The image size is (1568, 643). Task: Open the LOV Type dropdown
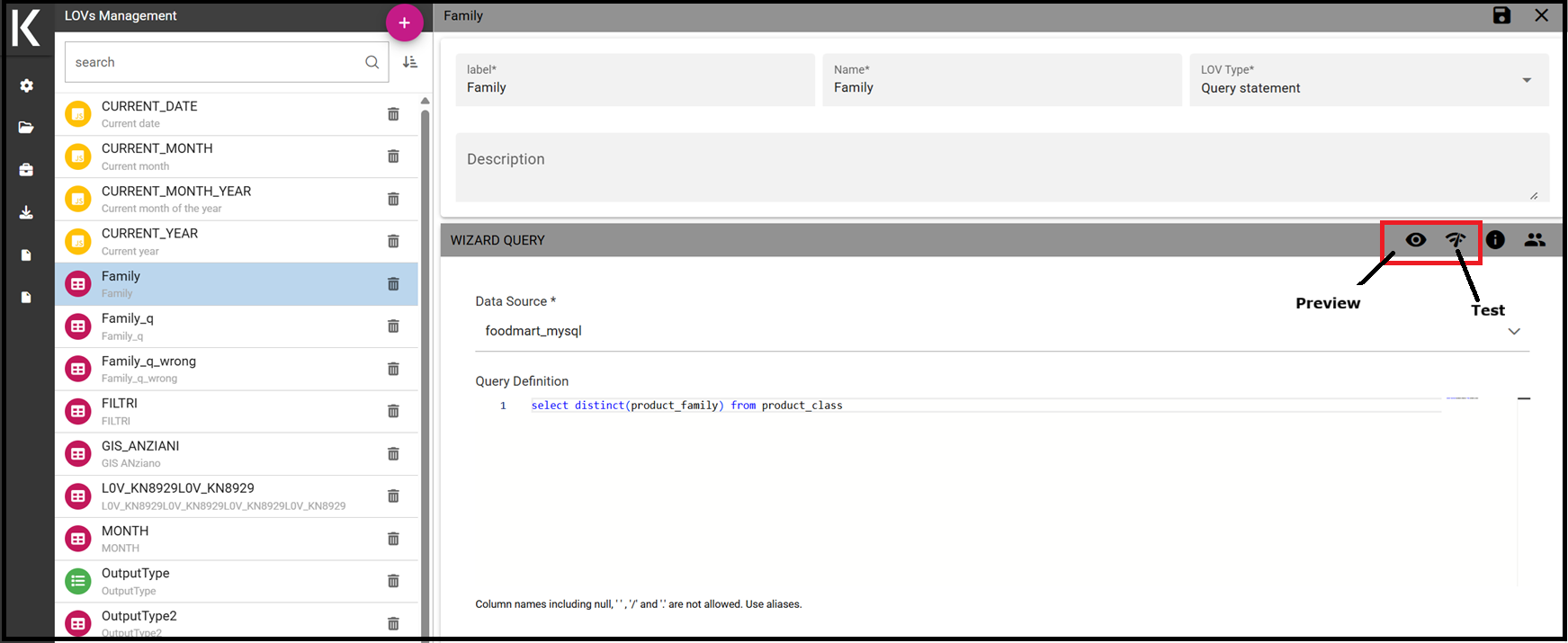coord(1368,80)
